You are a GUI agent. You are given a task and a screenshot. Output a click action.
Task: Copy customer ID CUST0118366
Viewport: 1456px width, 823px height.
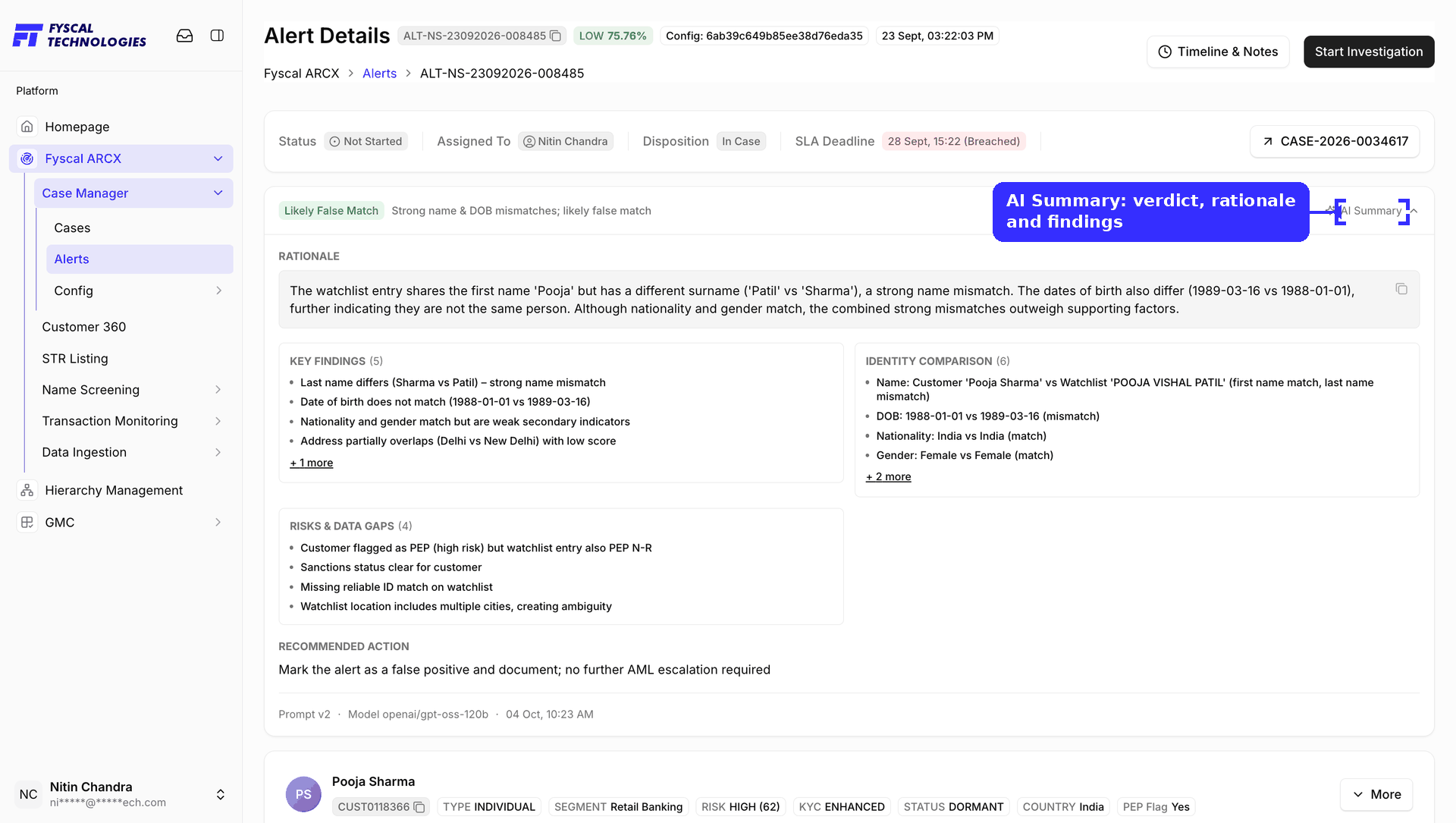pos(419,807)
